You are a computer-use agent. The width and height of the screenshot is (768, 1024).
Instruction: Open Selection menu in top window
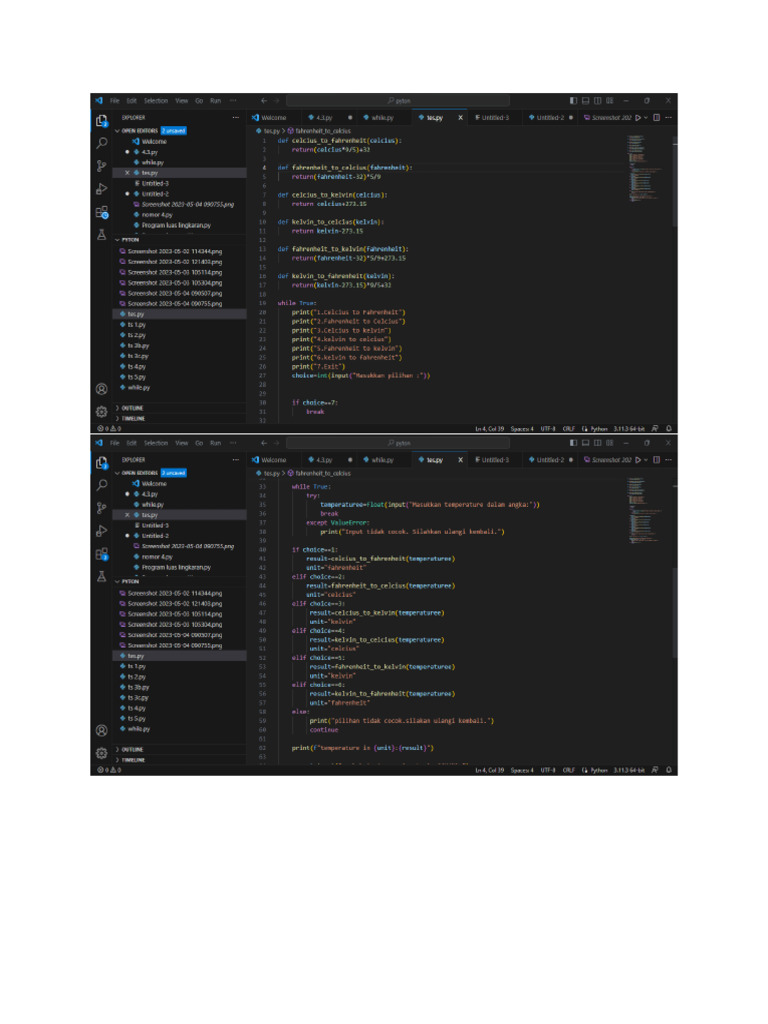[x=155, y=101]
